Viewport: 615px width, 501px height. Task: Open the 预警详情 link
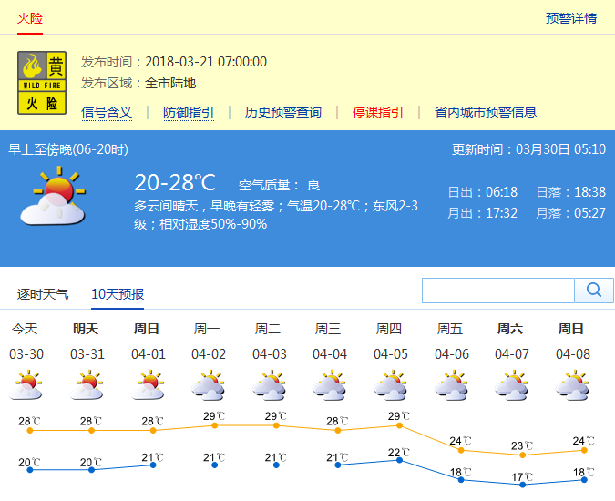[x=571, y=18]
